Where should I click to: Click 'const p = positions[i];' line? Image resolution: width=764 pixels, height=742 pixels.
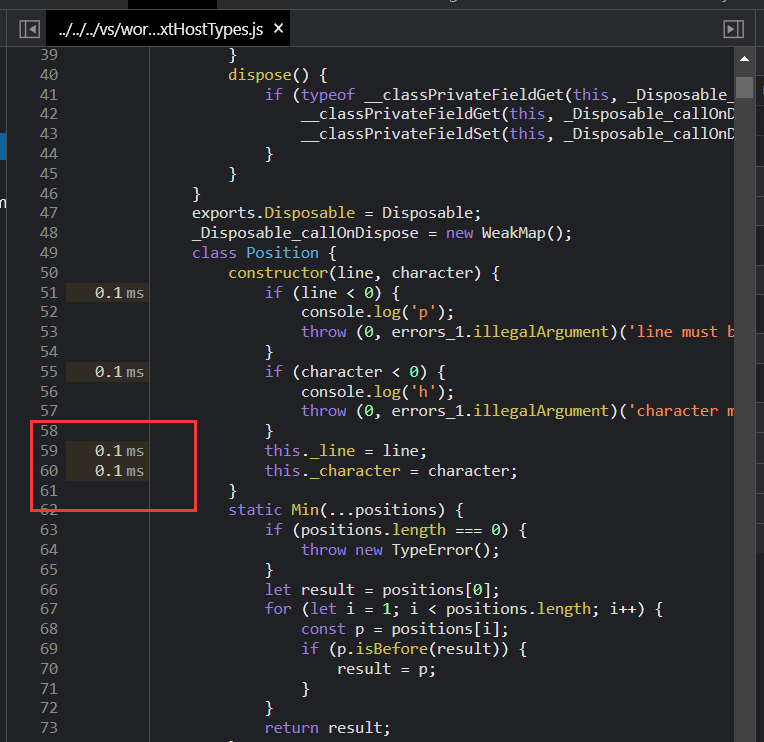404,629
